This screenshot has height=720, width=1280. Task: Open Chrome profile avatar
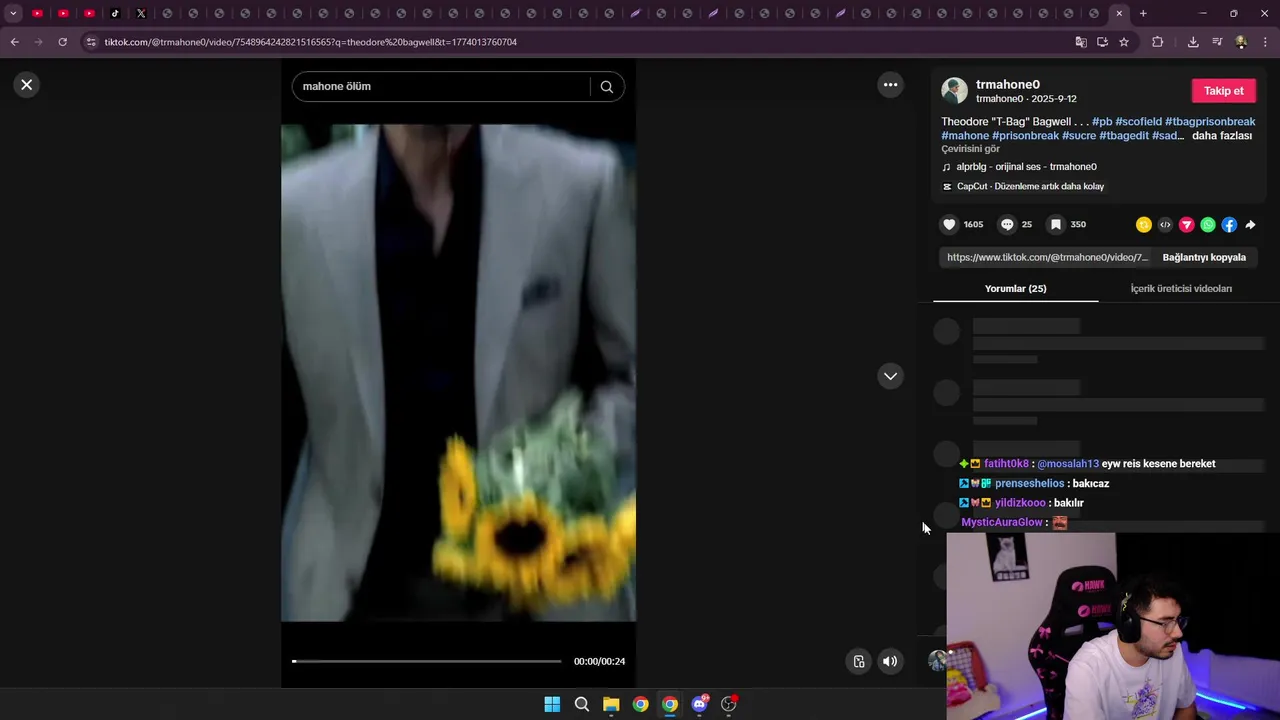click(x=1241, y=42)
